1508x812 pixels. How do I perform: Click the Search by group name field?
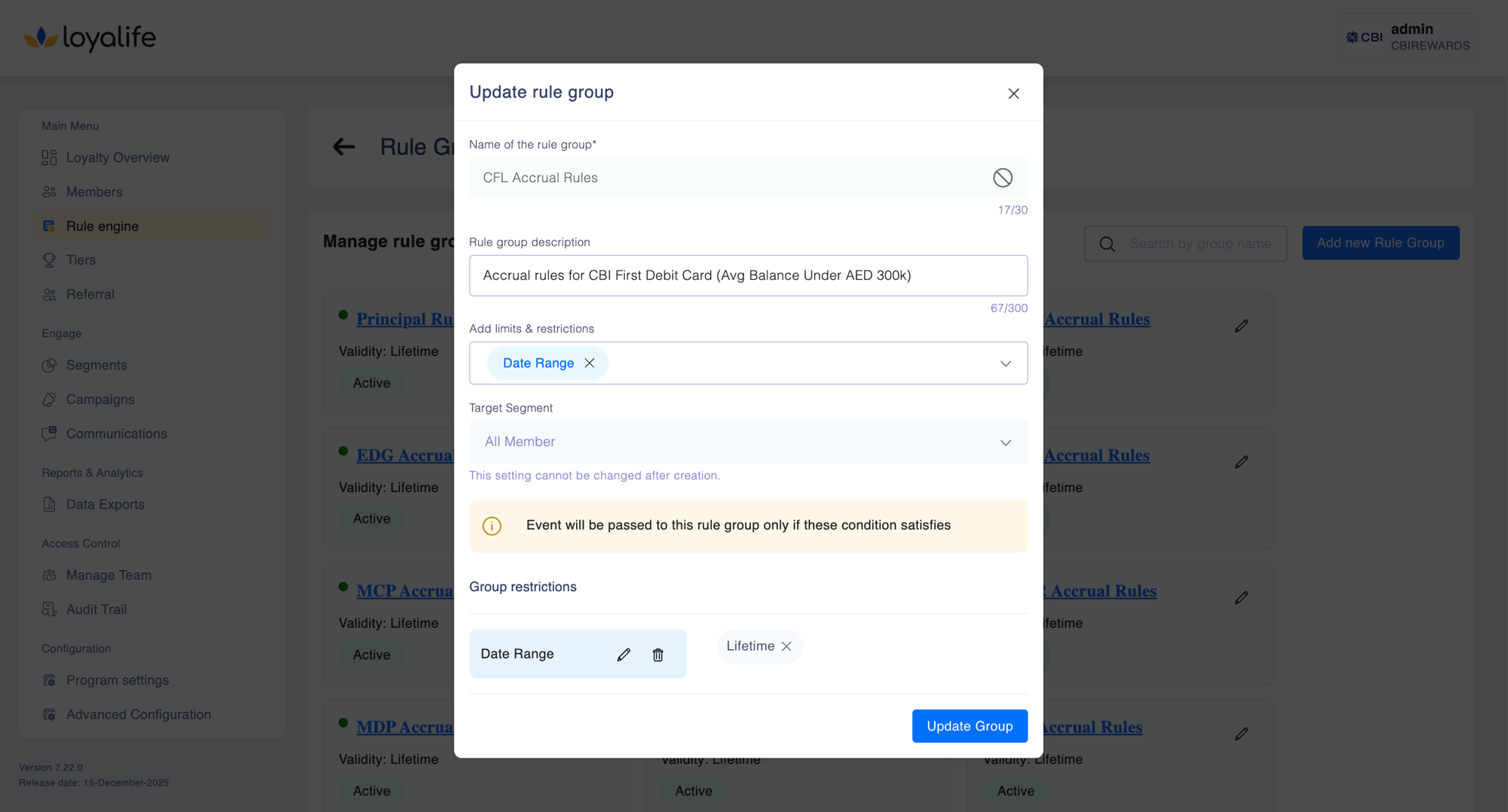click(x=1200, y=244)
